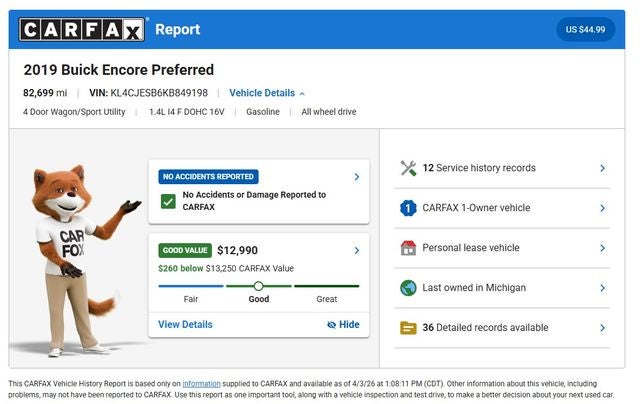Follow the 'information' link in disclaimer
Viewport: 640px width, 404px height.
[x=201, y=383]
